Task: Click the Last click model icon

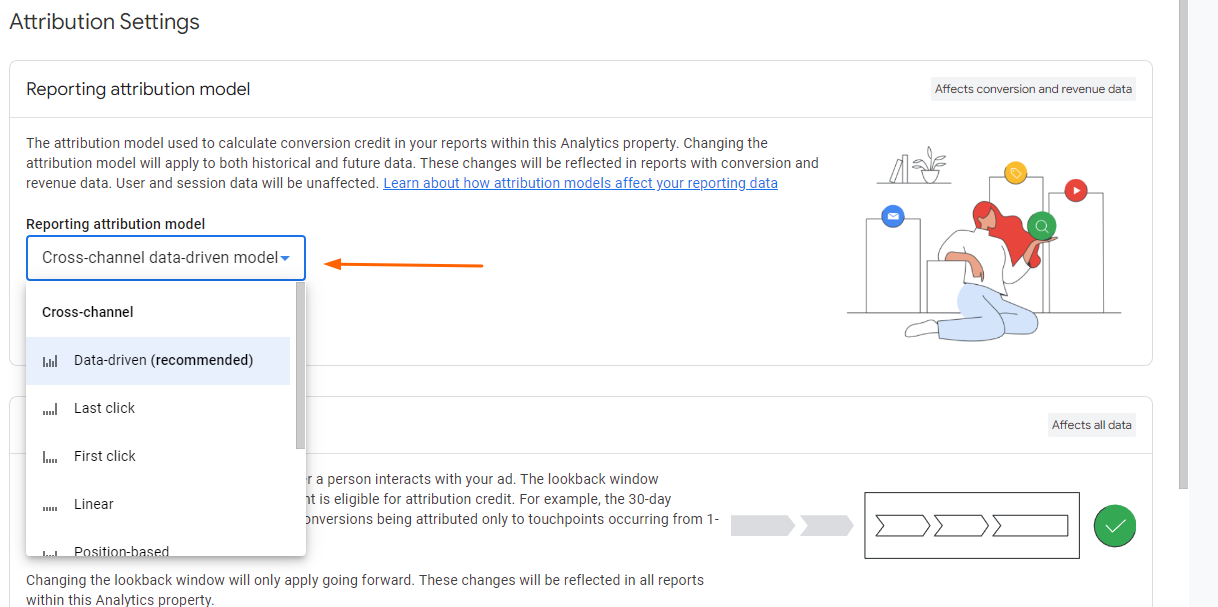Action: 50,409
